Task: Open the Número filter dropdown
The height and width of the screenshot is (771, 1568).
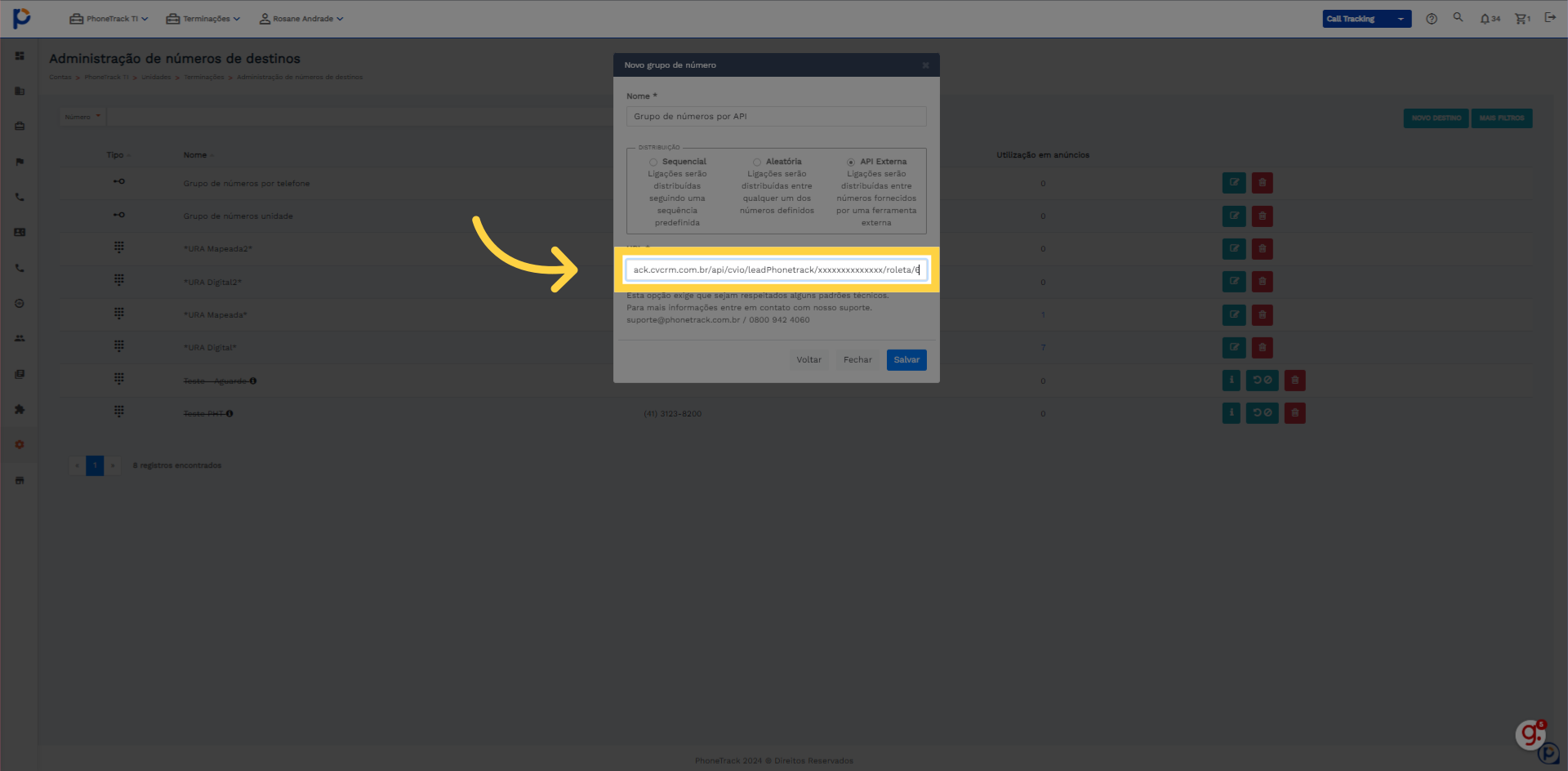Action: [82, 117]
